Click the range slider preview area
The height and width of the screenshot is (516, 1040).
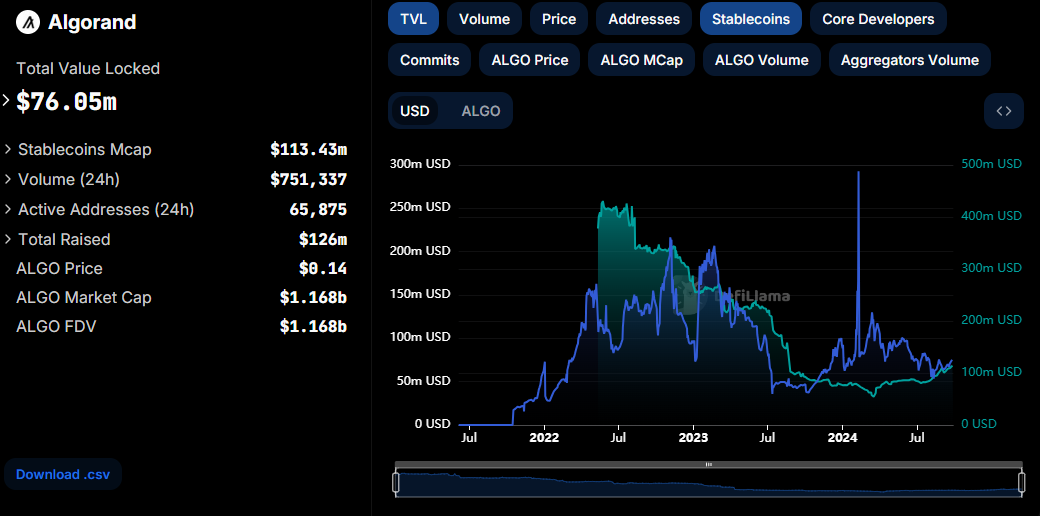tap(708, 484)
